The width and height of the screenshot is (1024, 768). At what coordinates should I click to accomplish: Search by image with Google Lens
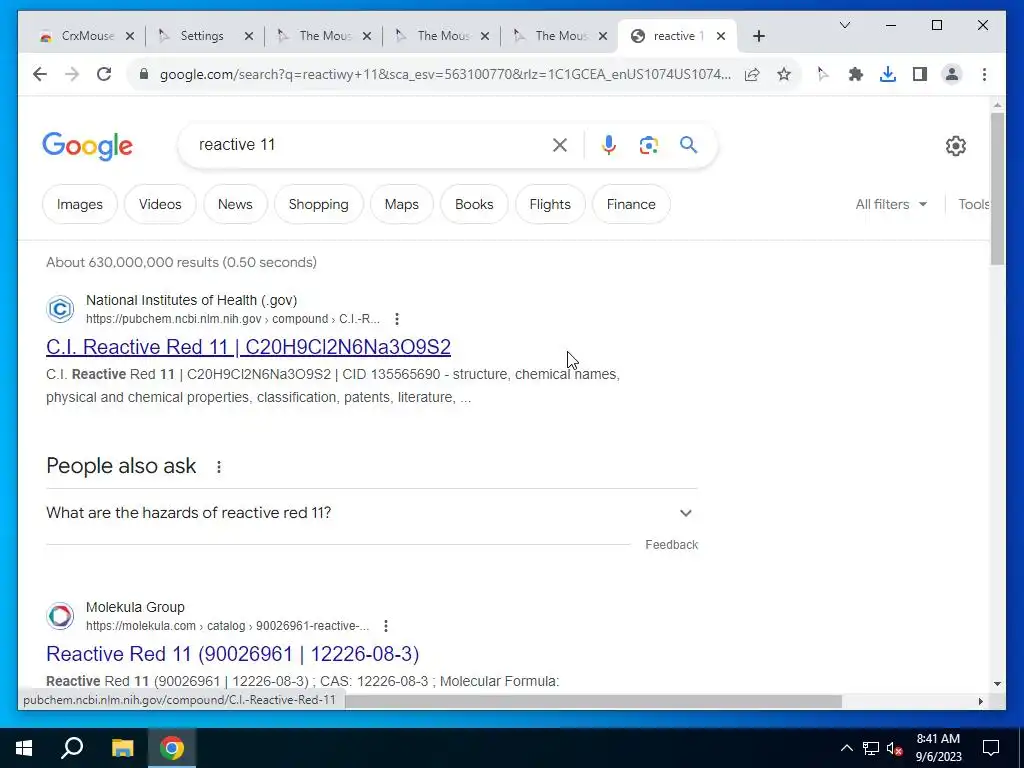(648, 145)
